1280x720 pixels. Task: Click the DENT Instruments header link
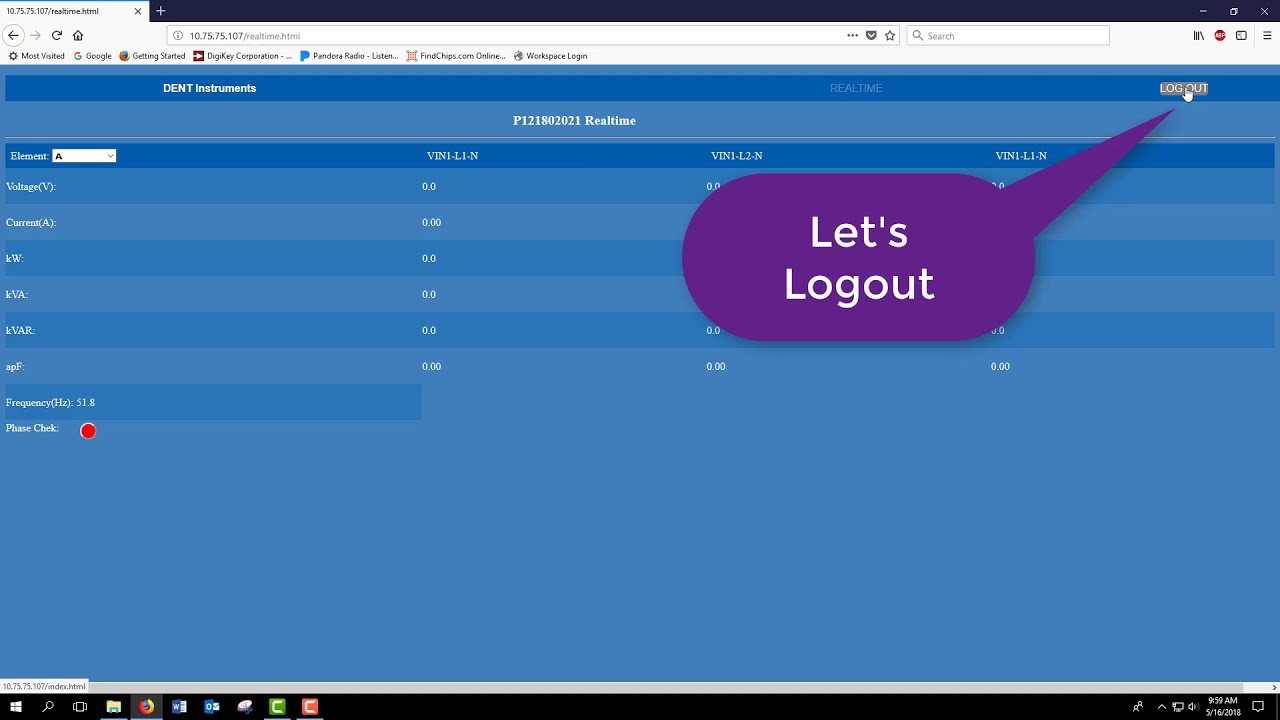point(209,88)
